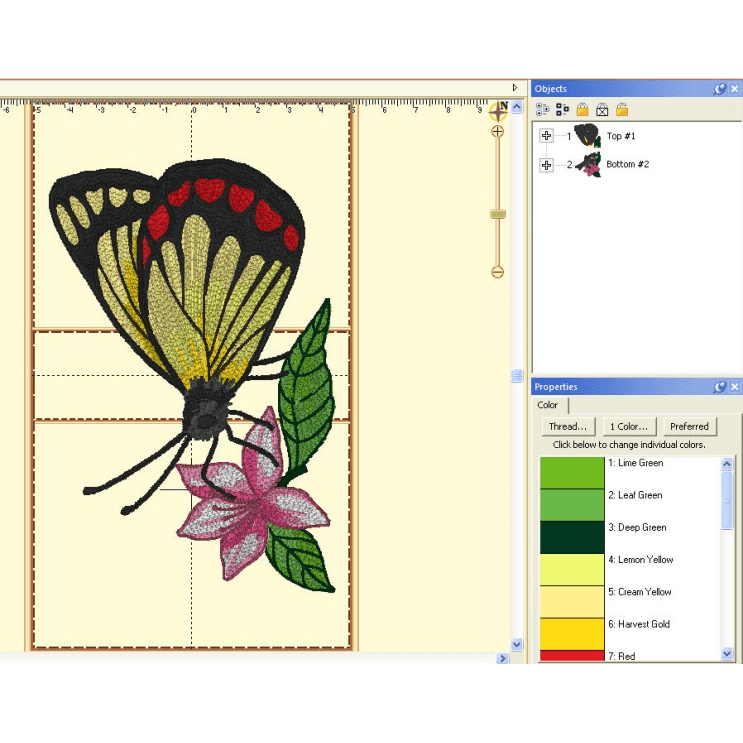
Task: Expand the Top #1 object node
Action: pyautogui.click(x=546, y=136)
